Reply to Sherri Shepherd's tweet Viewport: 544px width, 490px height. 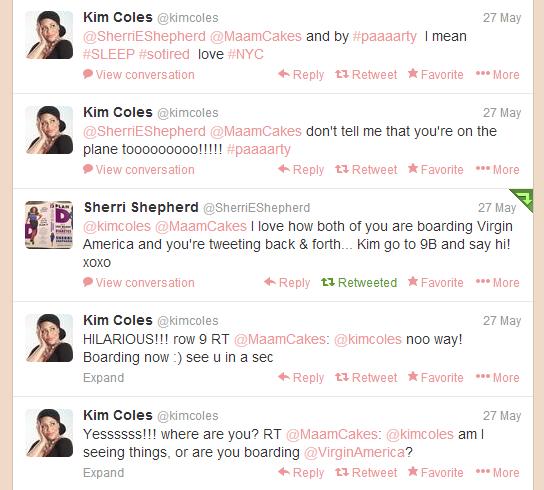[287, 282]
